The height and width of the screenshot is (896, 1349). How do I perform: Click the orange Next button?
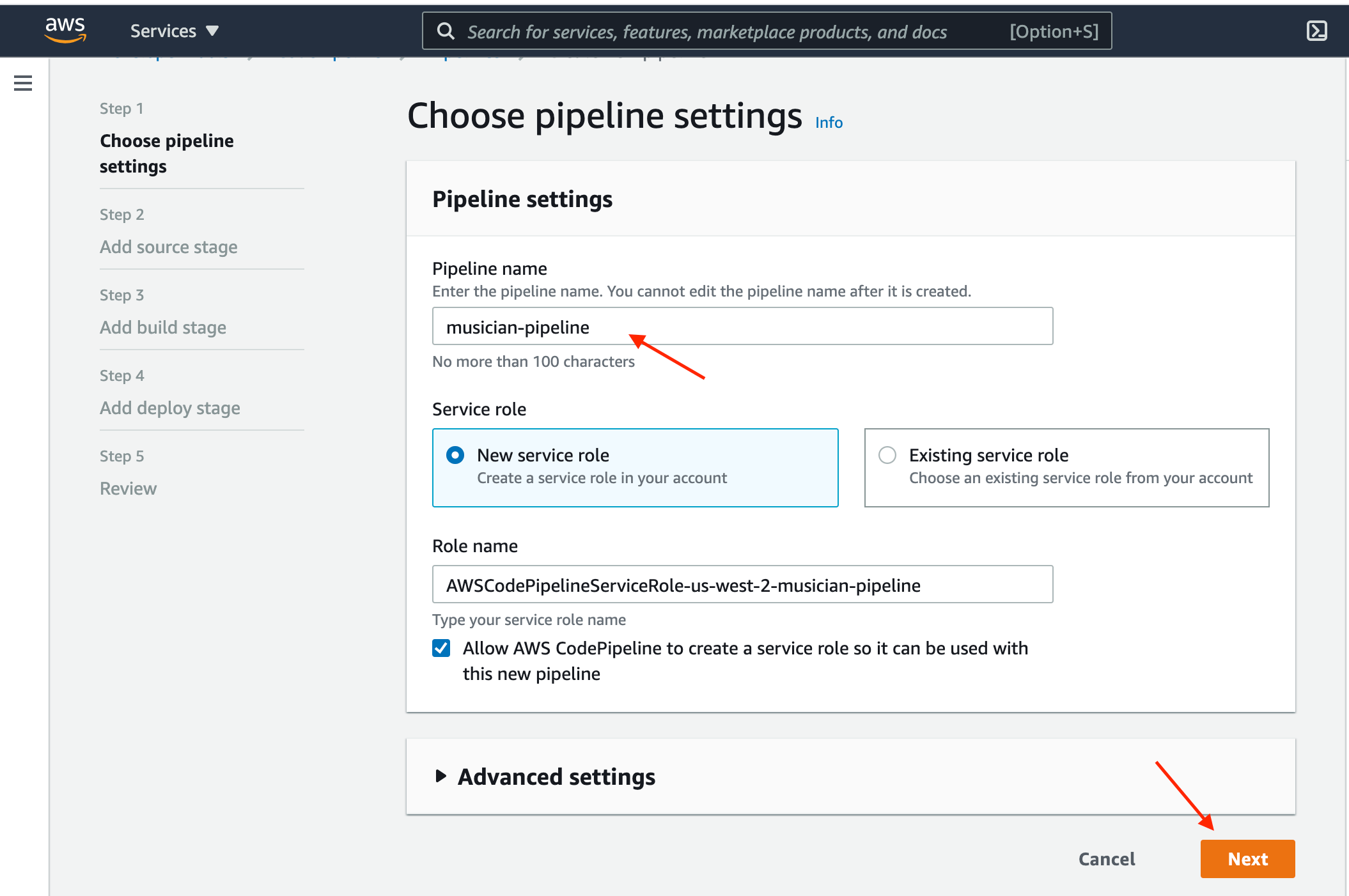pyautogui.click(x=1247, y=859)
